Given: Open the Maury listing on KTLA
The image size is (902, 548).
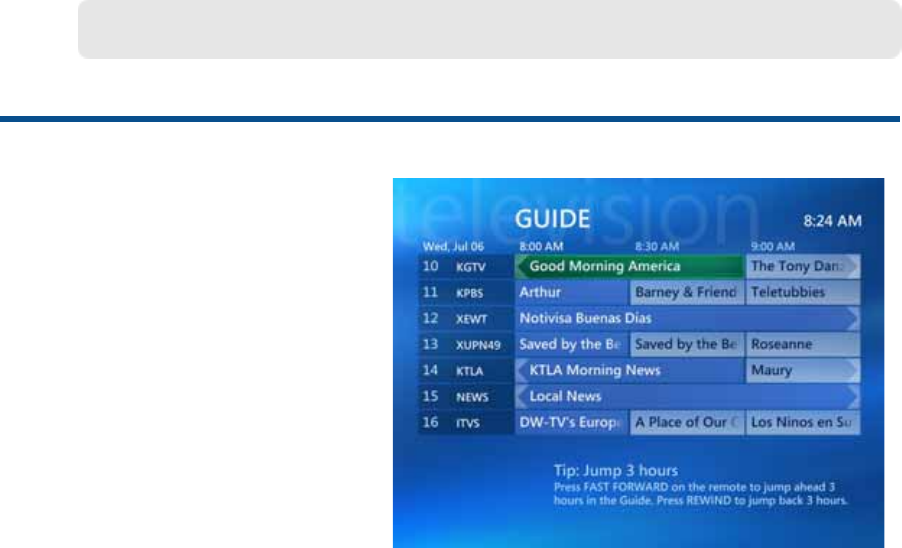Looking at the screenshot, I should (x=803, y=370).
